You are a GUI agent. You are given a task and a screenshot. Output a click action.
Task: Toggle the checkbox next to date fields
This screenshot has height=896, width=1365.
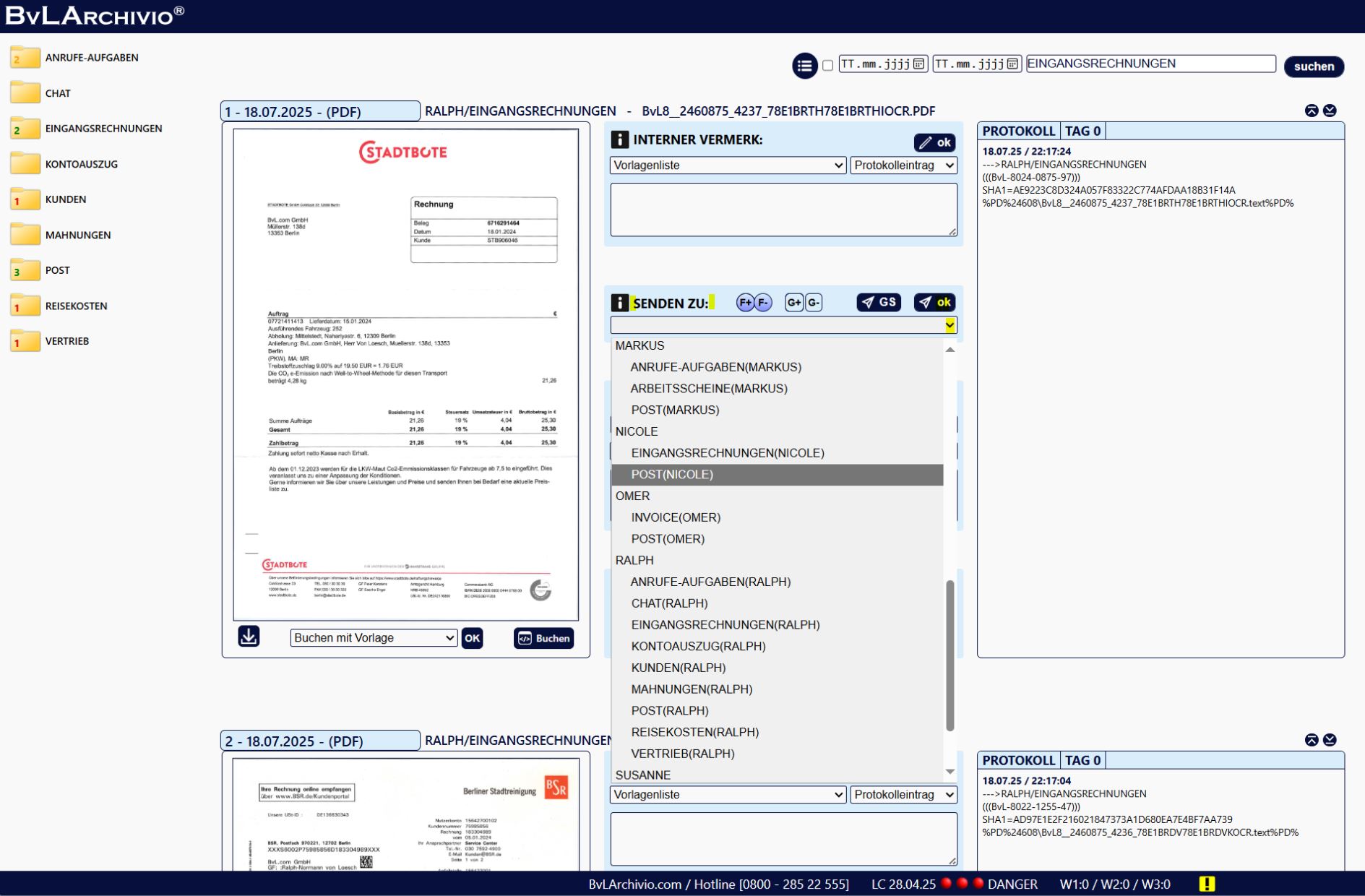pyautogui.click(x=828, y=66)
